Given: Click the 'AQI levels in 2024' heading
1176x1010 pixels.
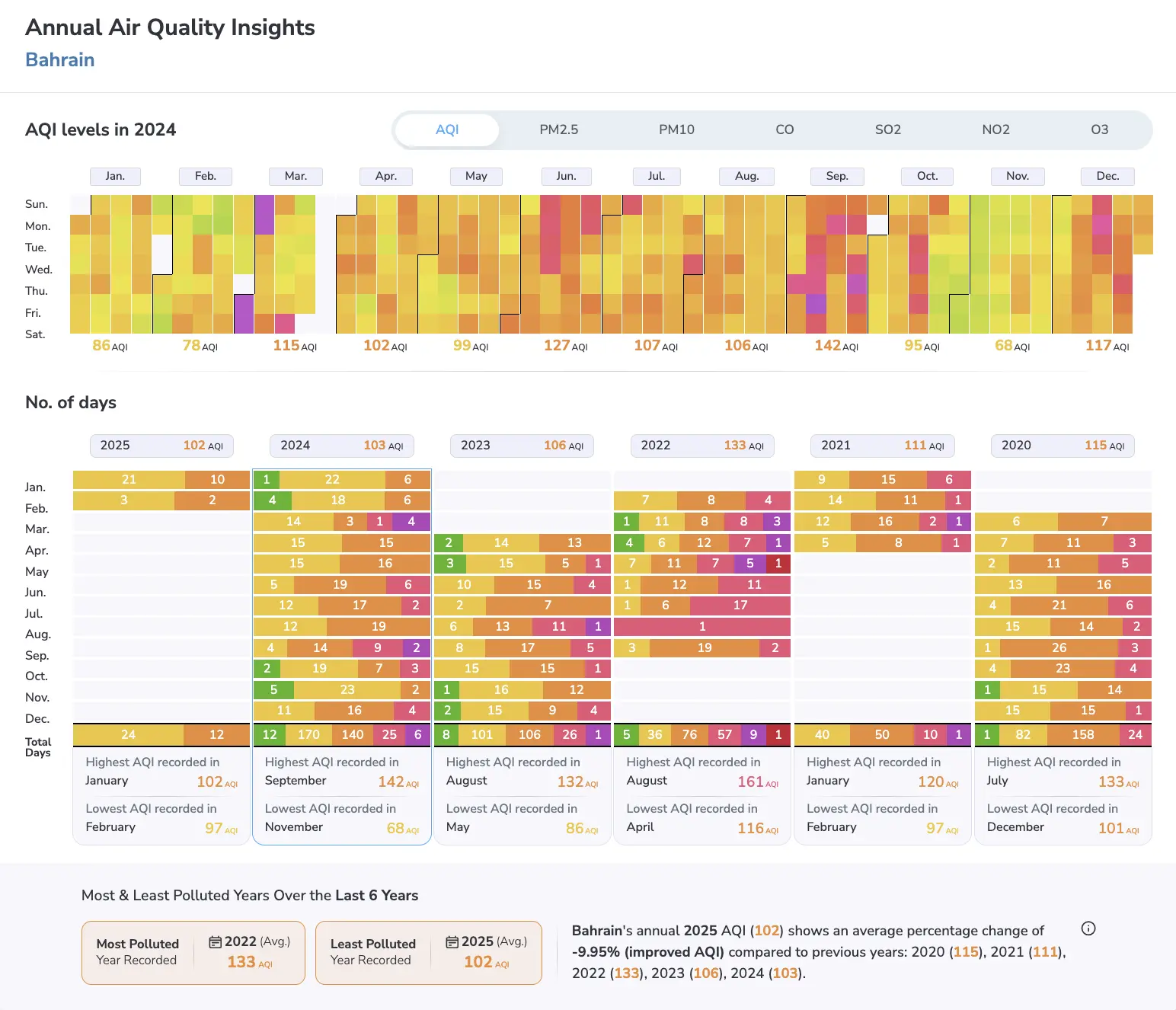Looking at the screenshot, I should pos(101,129).
